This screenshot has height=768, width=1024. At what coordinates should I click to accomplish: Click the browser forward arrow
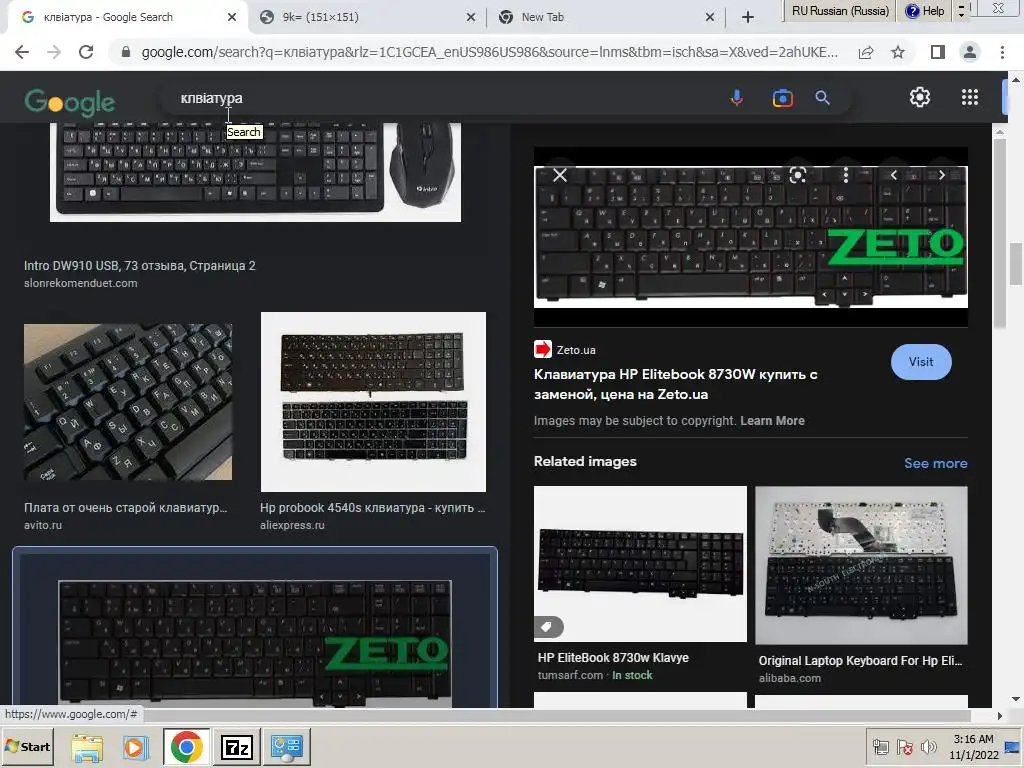54,52
